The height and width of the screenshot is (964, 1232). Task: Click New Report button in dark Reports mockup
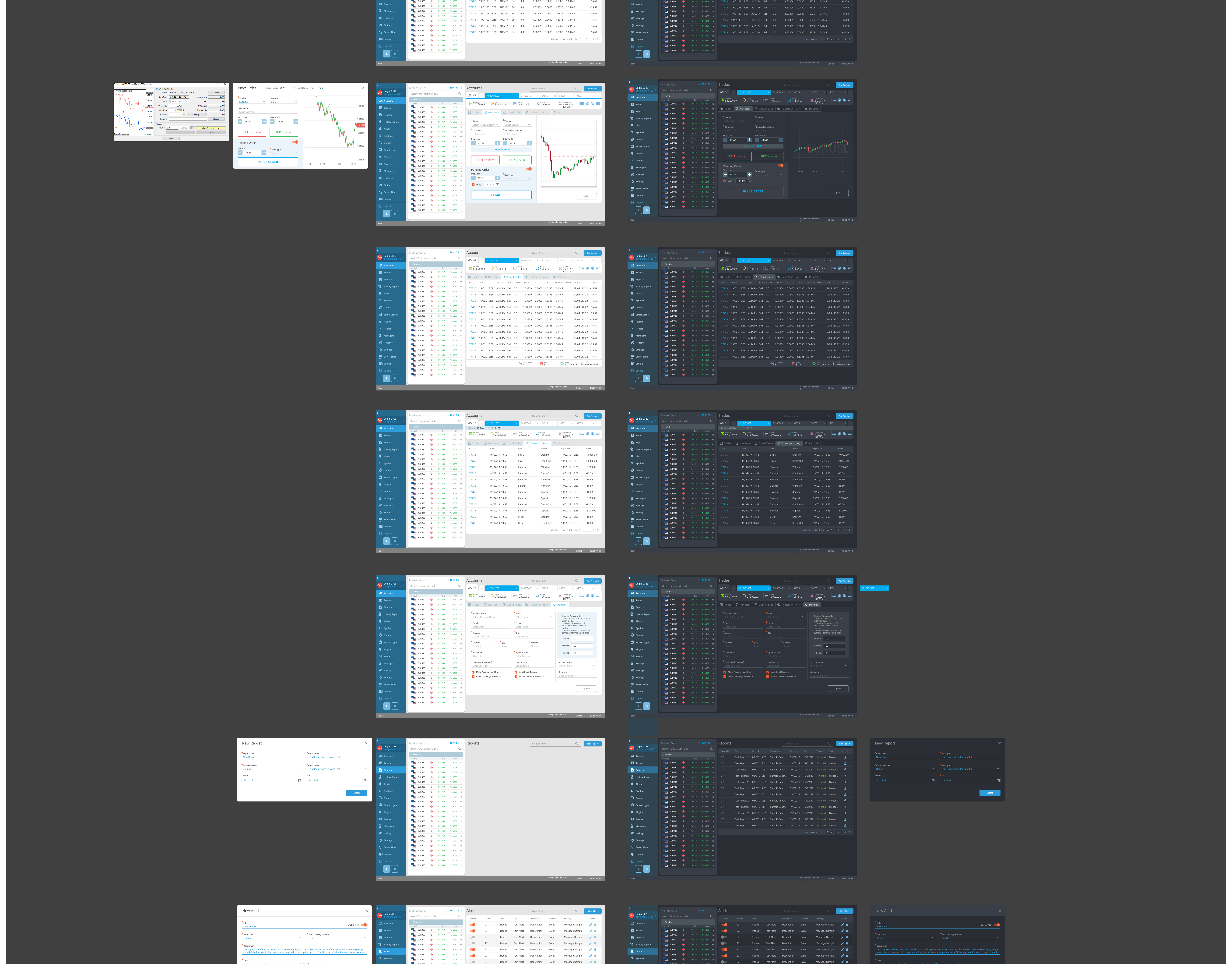tap(844, 744)
